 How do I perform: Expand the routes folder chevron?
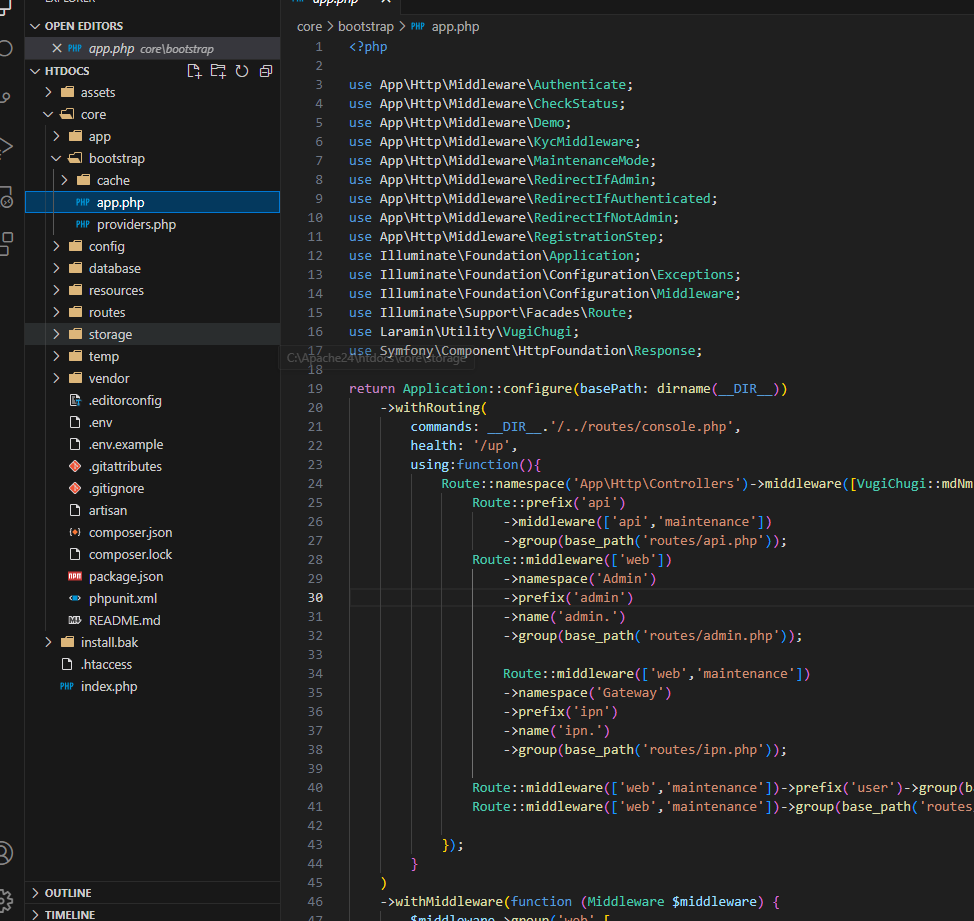tap(57, 312)
